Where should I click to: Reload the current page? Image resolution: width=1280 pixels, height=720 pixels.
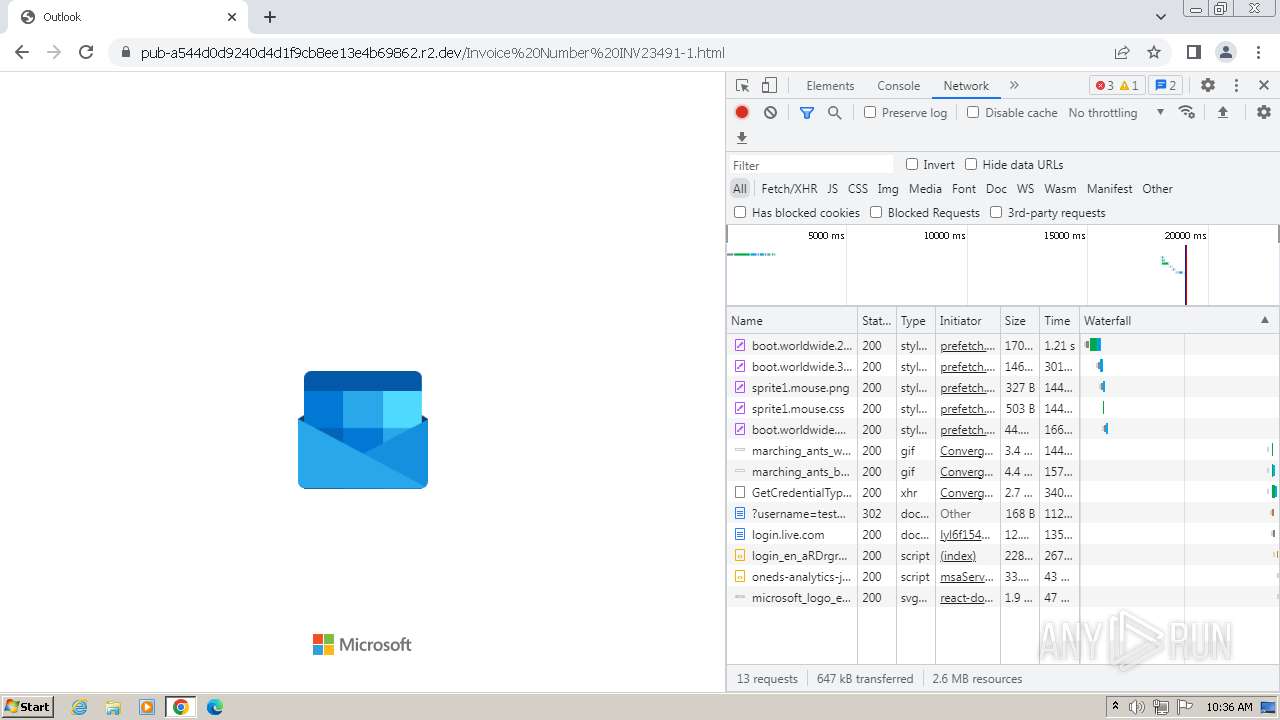86,52
